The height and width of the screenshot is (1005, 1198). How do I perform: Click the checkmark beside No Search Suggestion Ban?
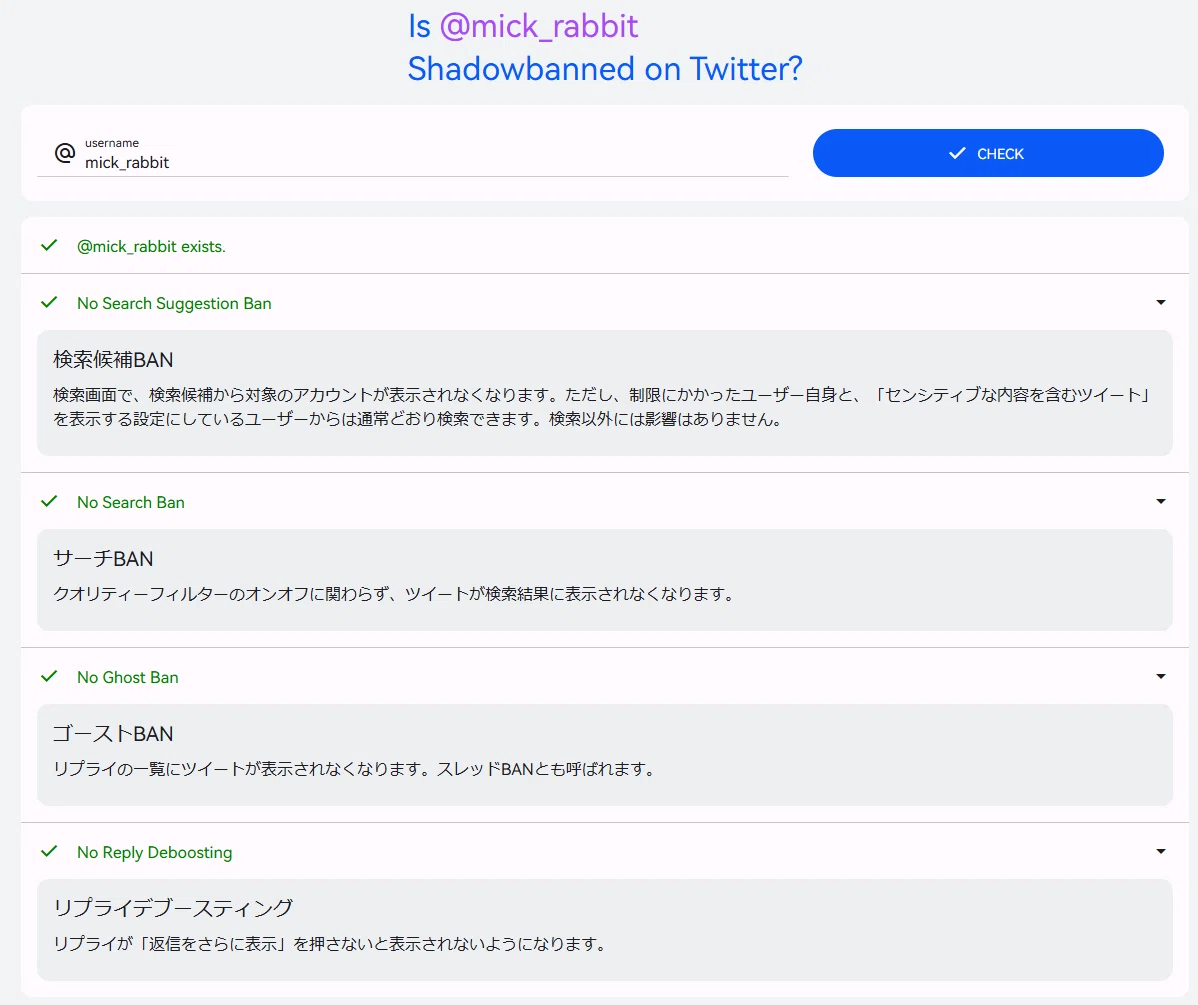click(49, 303)
